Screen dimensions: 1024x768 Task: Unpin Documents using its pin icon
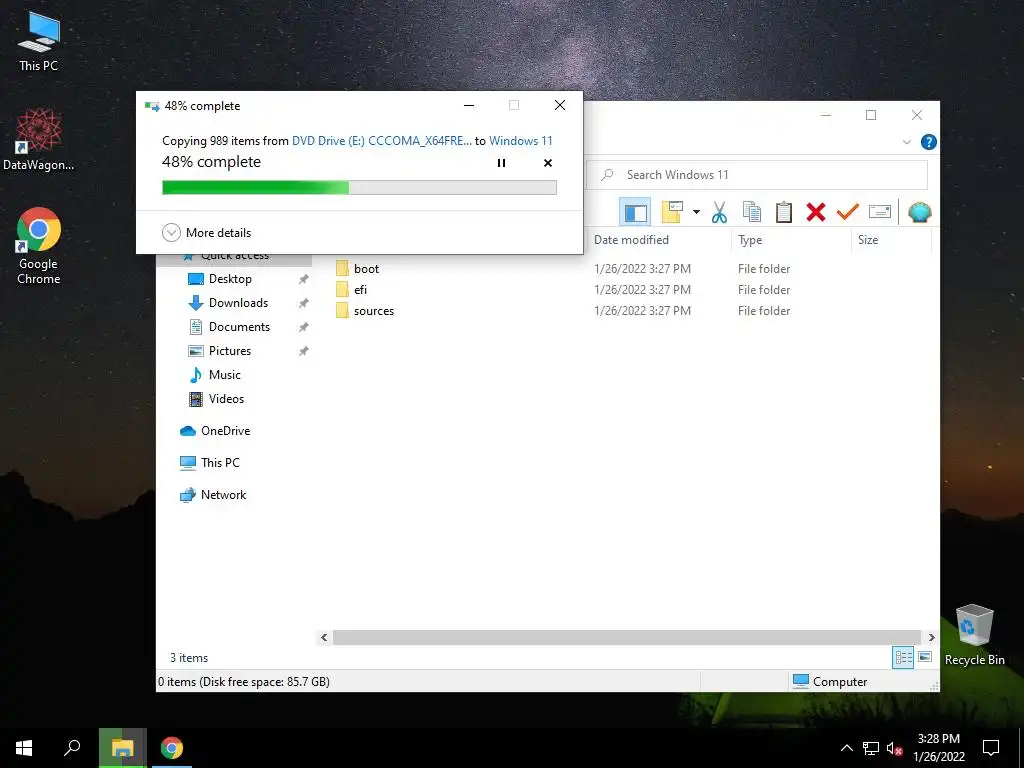pos(304,327)
